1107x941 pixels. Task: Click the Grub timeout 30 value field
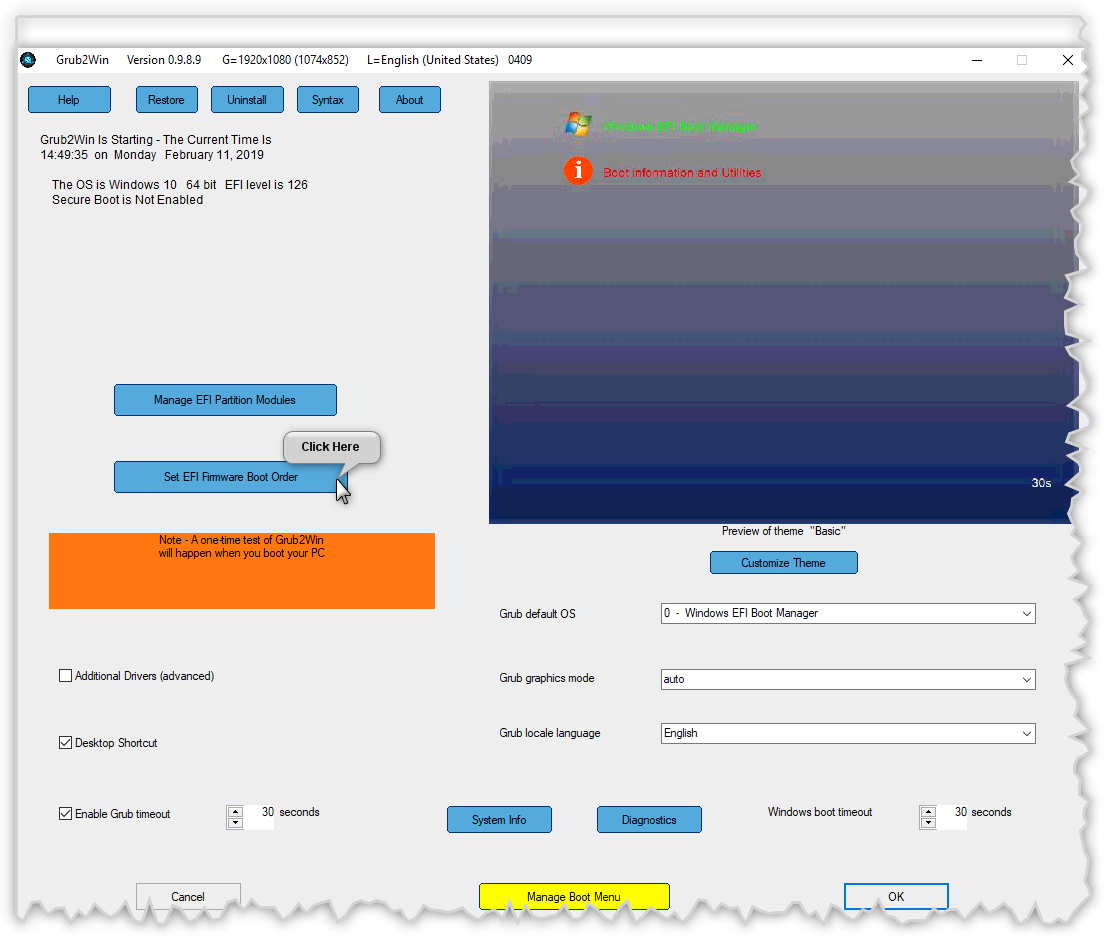point(260,817)
